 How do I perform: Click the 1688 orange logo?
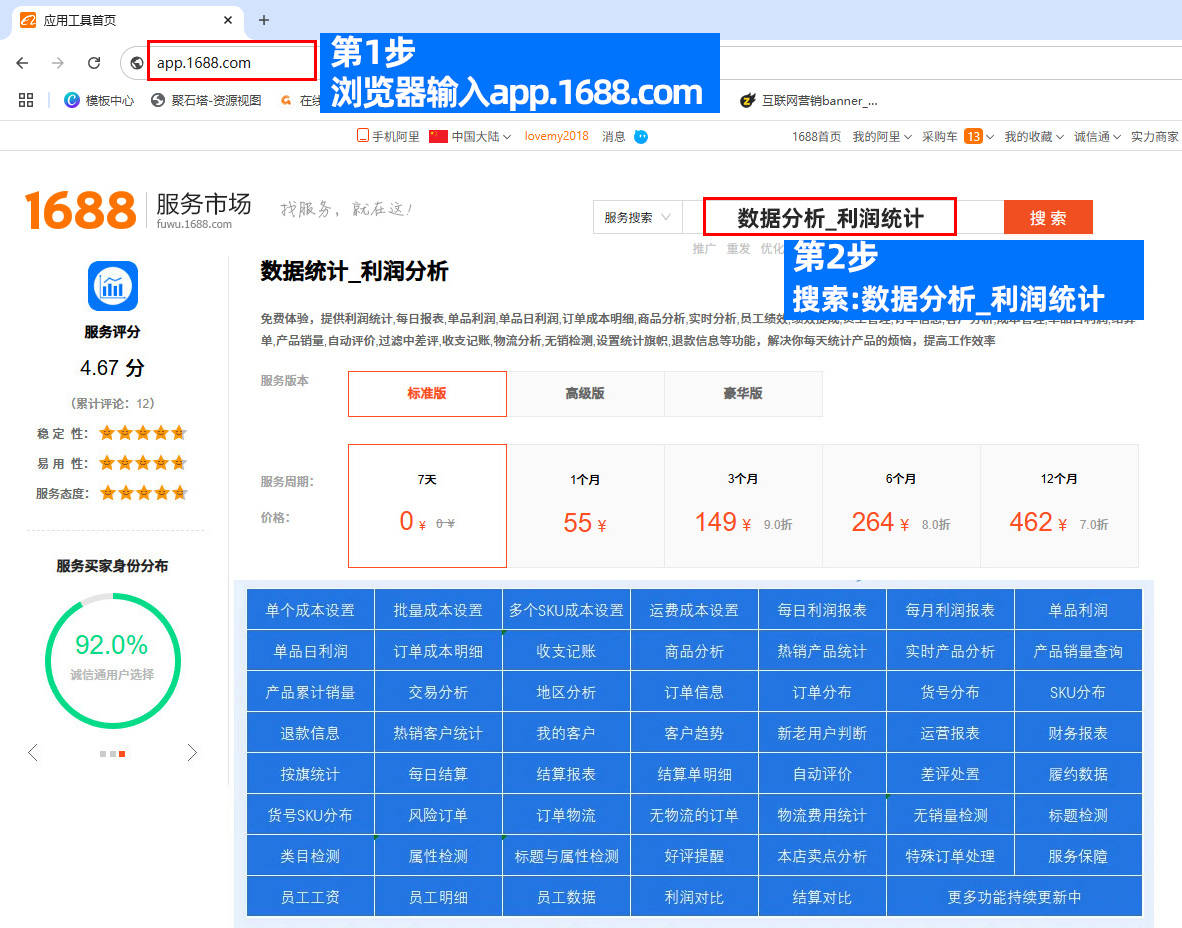tap(80, 210)
